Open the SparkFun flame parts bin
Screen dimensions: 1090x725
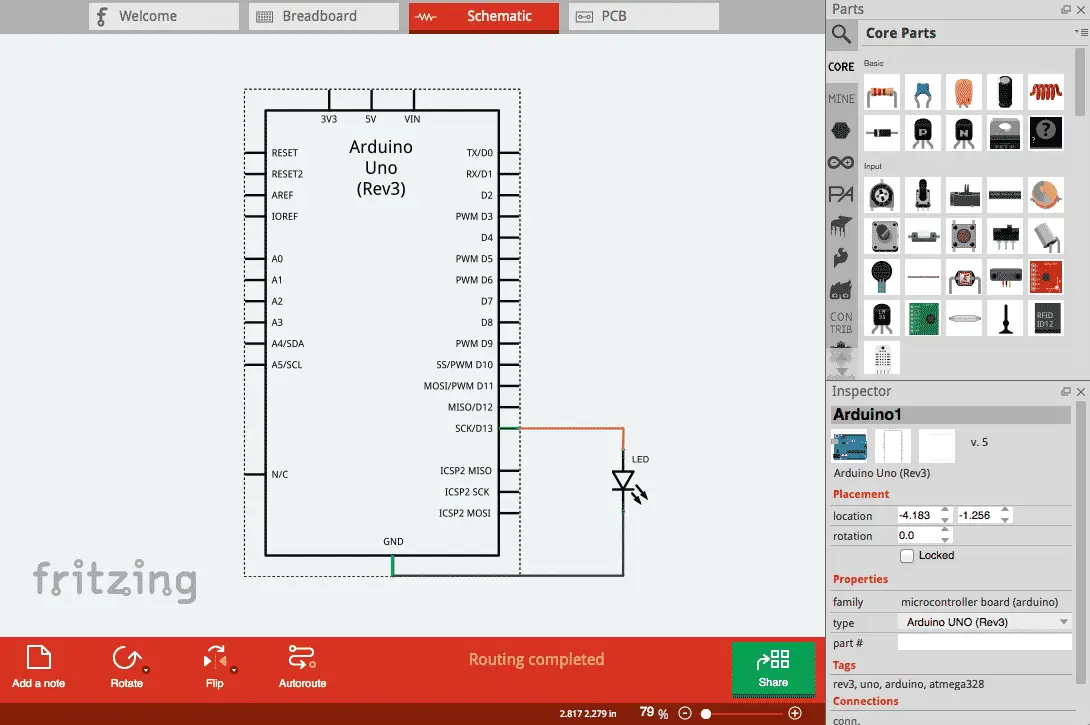841,258
